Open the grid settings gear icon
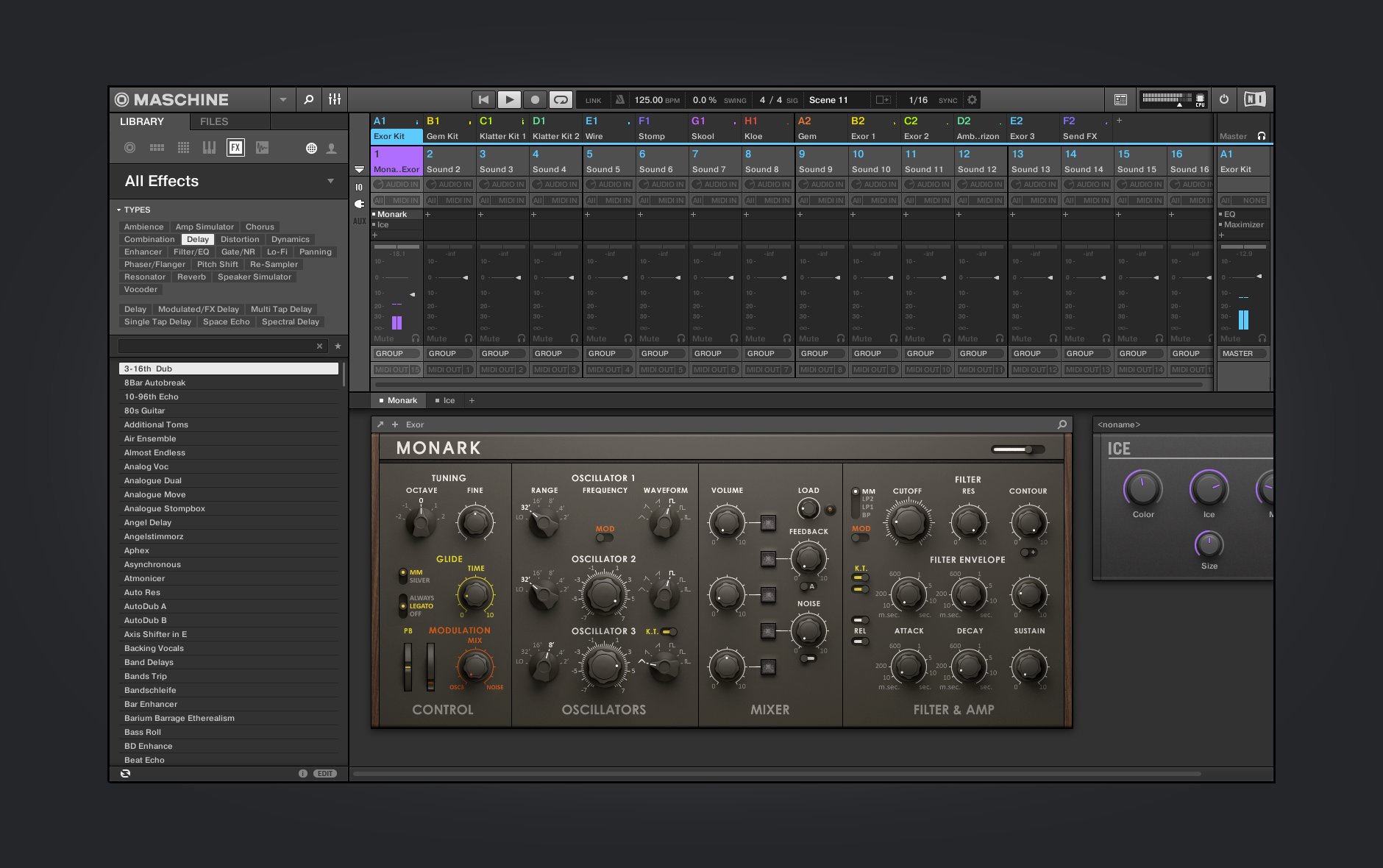This screenshot has height=868, width=1383. [x=972, y=100]
